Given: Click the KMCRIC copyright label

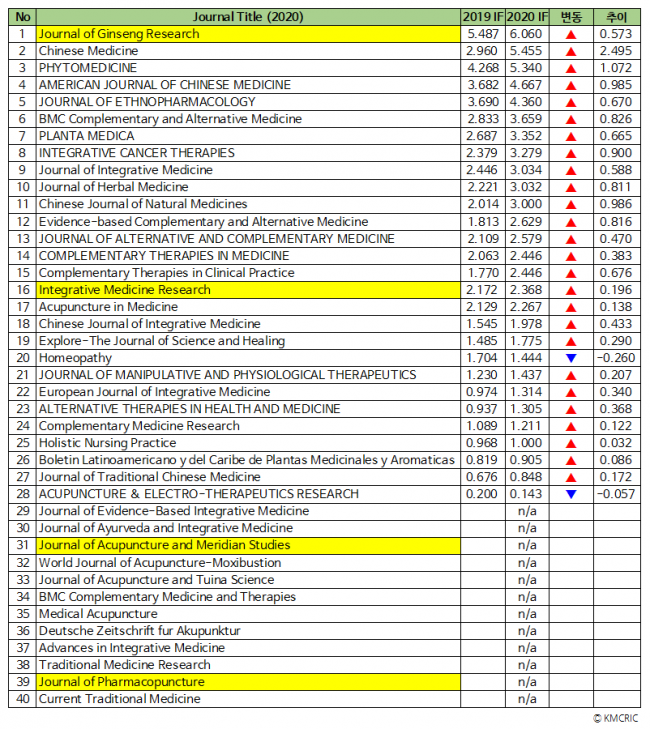Looking at the screenshot, I should 616,718.
